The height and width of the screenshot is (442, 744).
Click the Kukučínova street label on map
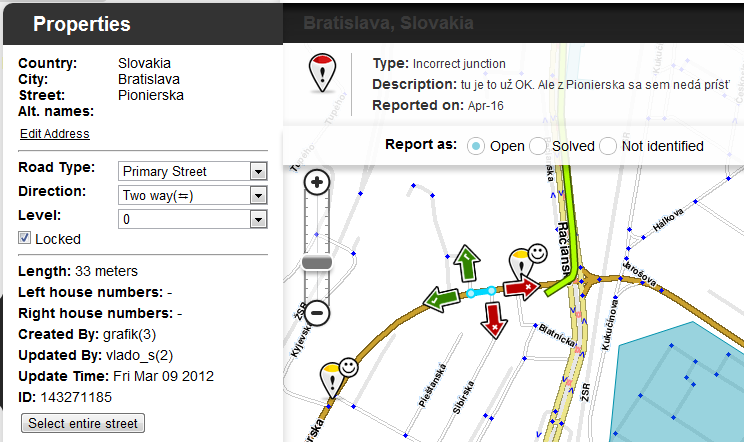(610, 324)
